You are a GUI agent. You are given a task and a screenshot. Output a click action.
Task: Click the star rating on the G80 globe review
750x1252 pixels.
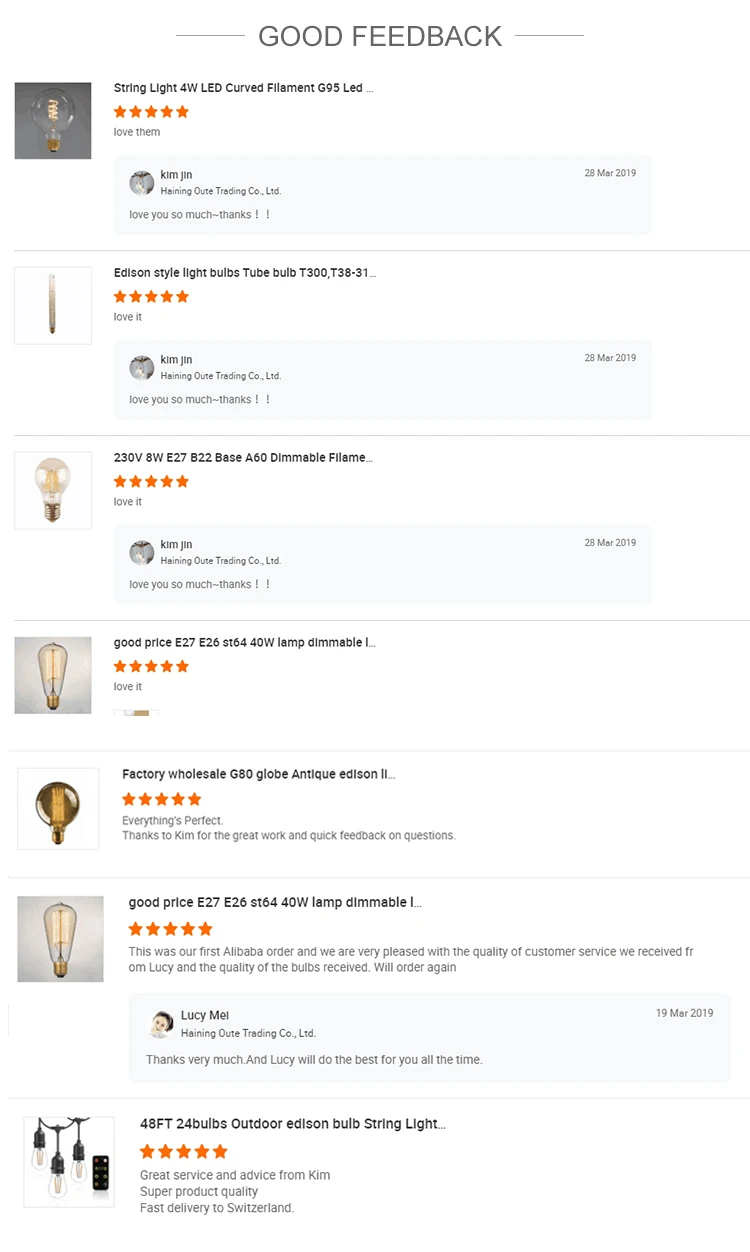tap(161, 799)
